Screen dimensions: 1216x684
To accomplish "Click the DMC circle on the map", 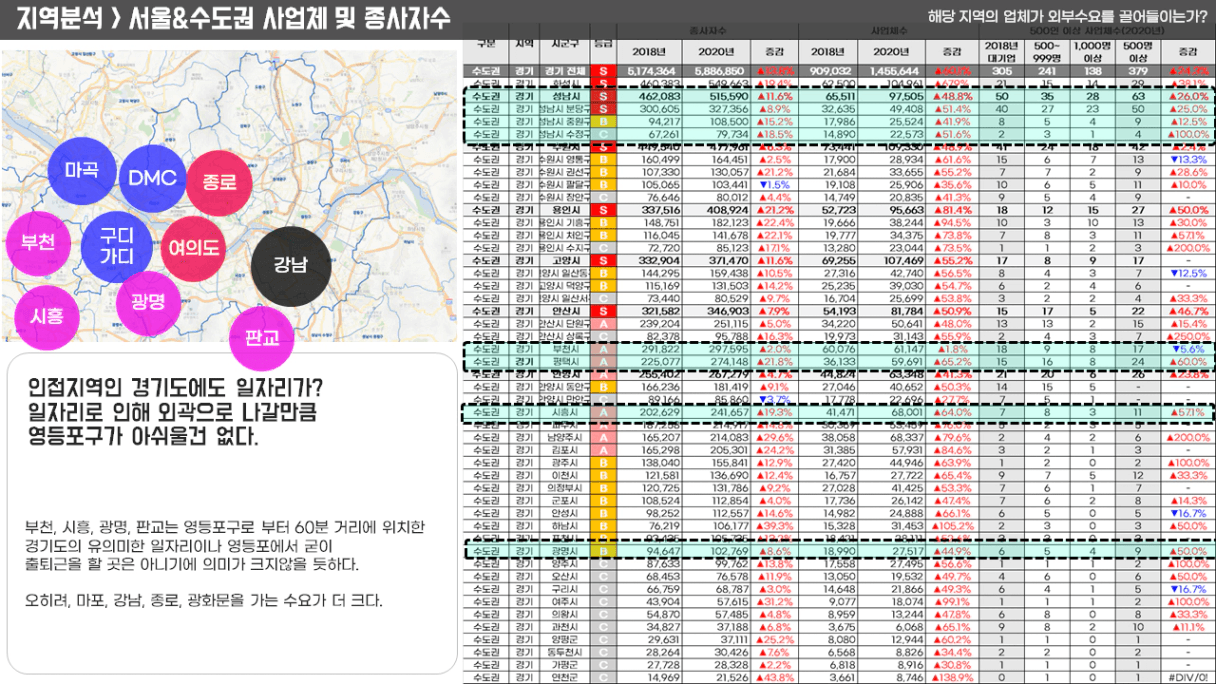I will click(152, 179).
